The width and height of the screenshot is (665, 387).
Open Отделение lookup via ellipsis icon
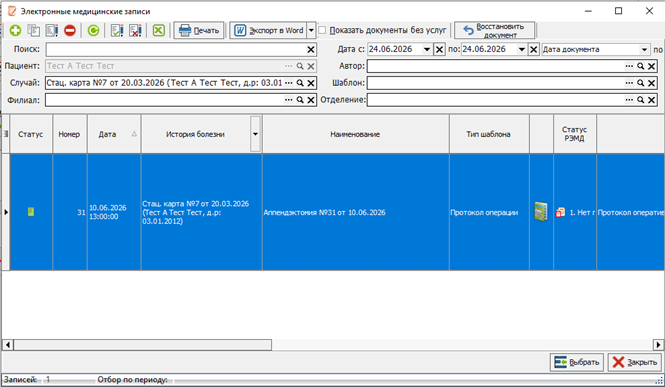[x=629, y=100]
